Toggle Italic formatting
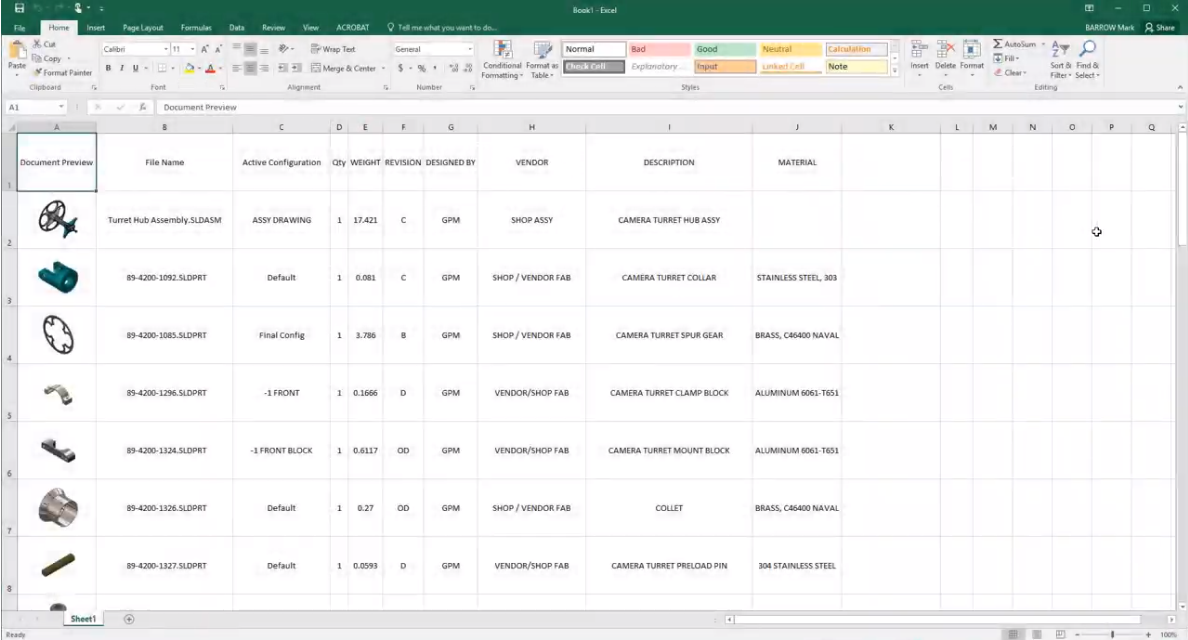The width and height of the screenshot is (1188, 640). pos(122,68)
